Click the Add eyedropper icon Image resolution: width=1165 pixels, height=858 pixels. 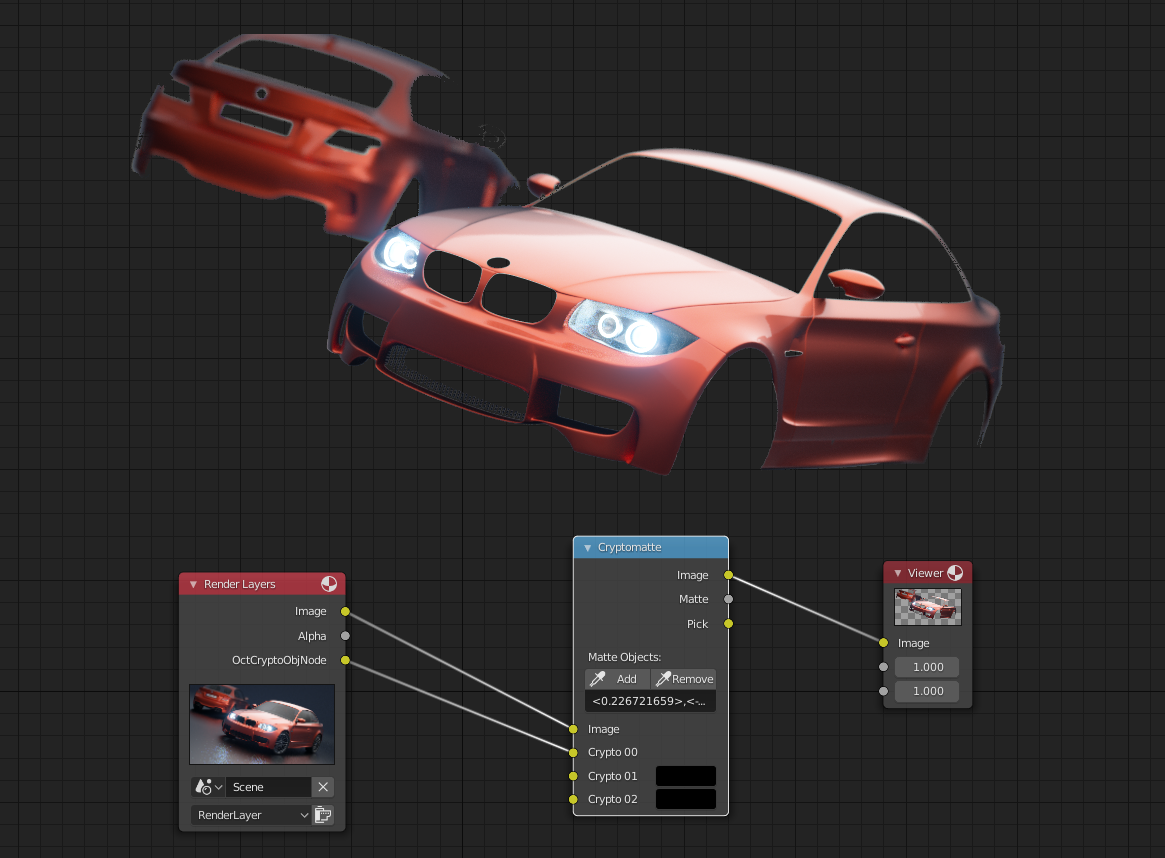[x=597, y=679]
